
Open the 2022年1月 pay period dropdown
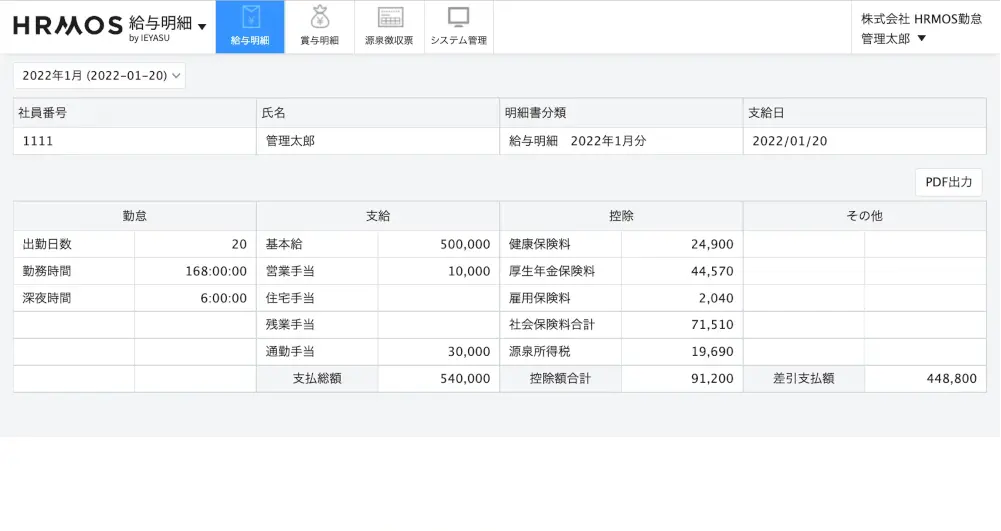(x=100, y=75)
